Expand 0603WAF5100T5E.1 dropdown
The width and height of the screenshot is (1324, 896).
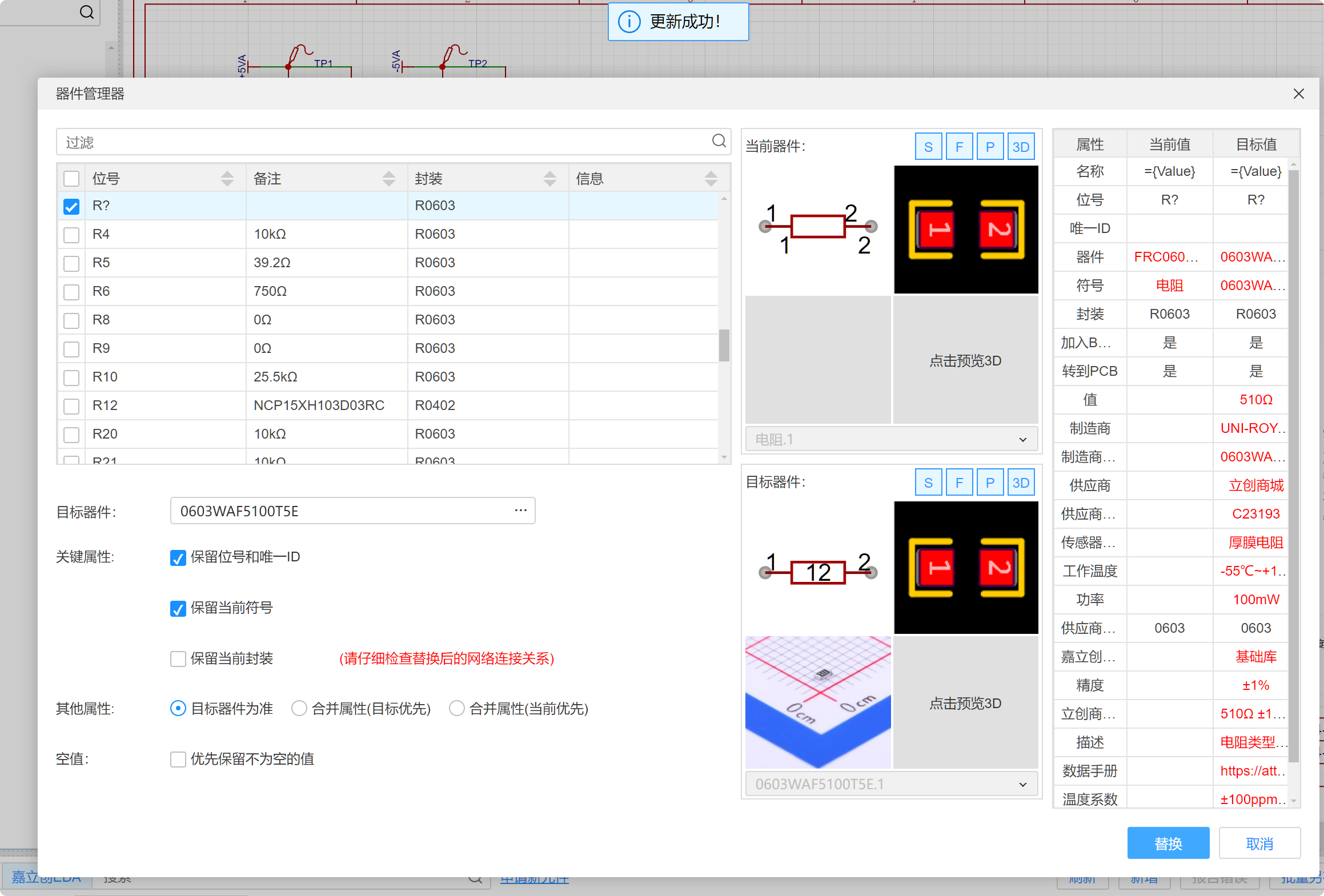1022,784
